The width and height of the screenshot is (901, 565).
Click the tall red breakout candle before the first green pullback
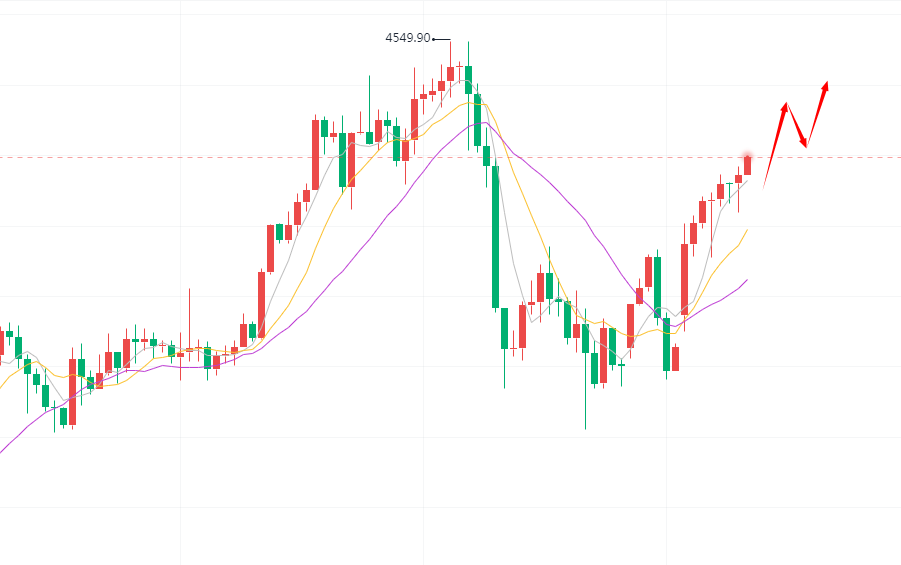pos(316,154)
